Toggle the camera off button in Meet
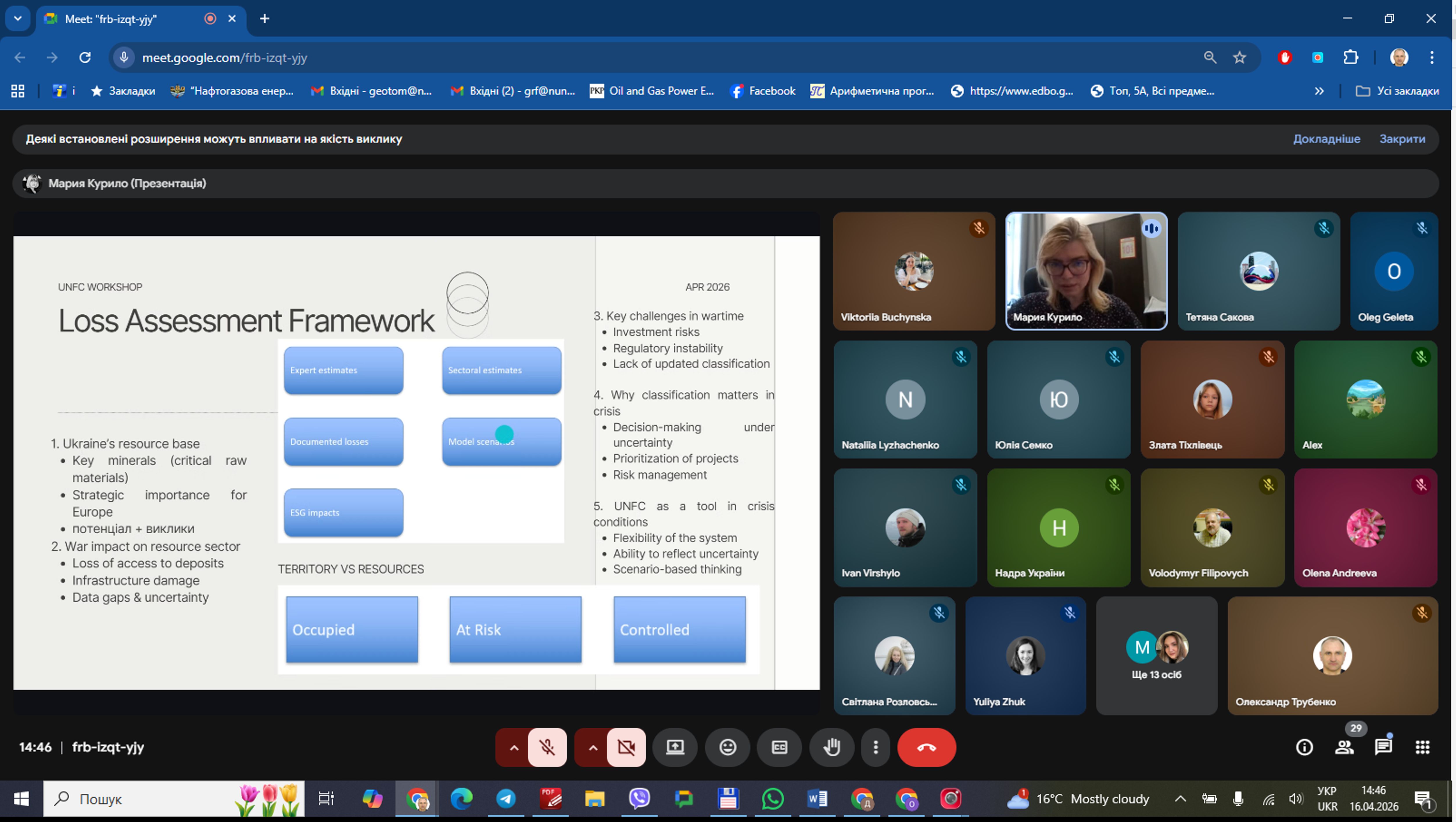Screen dimensions: 1456x822 626,747
